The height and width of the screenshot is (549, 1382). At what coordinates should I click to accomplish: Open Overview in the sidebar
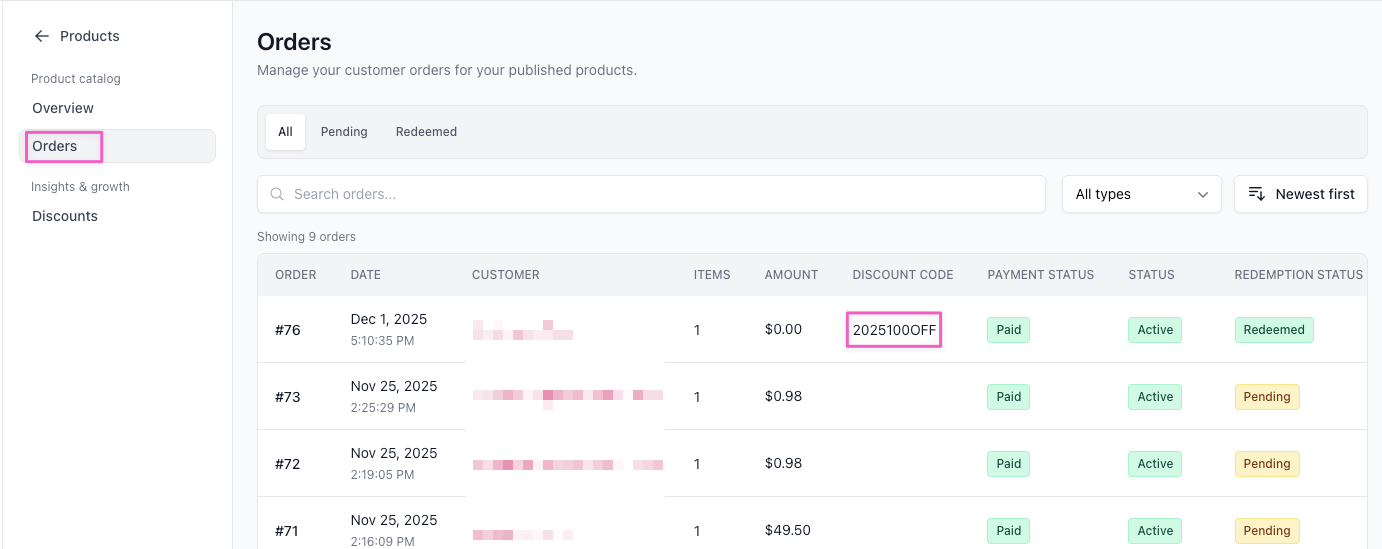coord(63,108)
